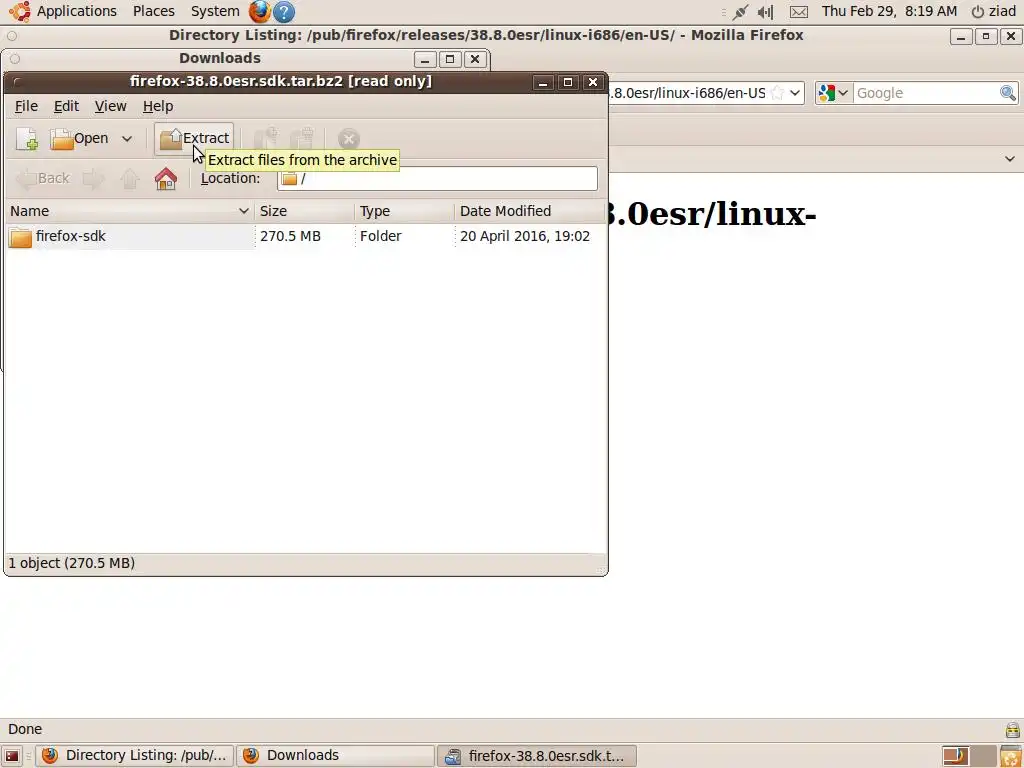Sort by the Size column header
Image resolution: width=1024 pixels, height=768 pixels.
click(x=304, y=211)
